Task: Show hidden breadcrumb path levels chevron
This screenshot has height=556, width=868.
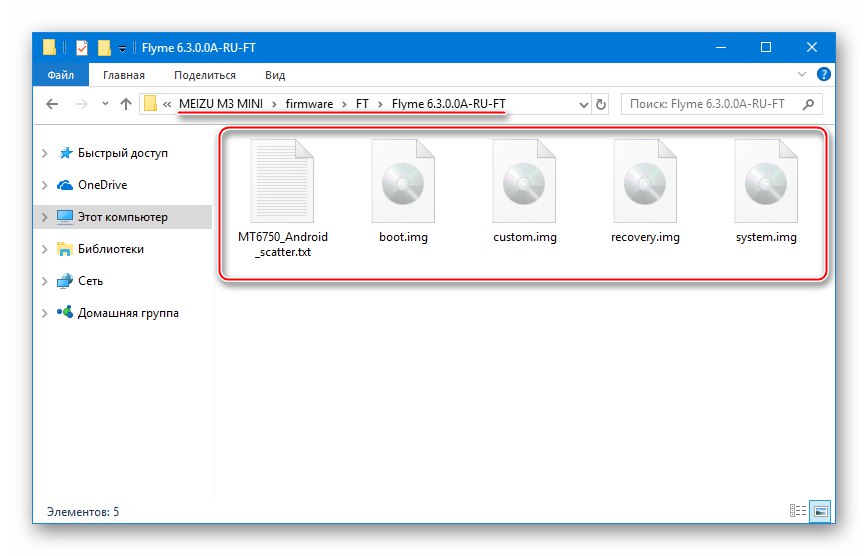Action: coord(167,104)
